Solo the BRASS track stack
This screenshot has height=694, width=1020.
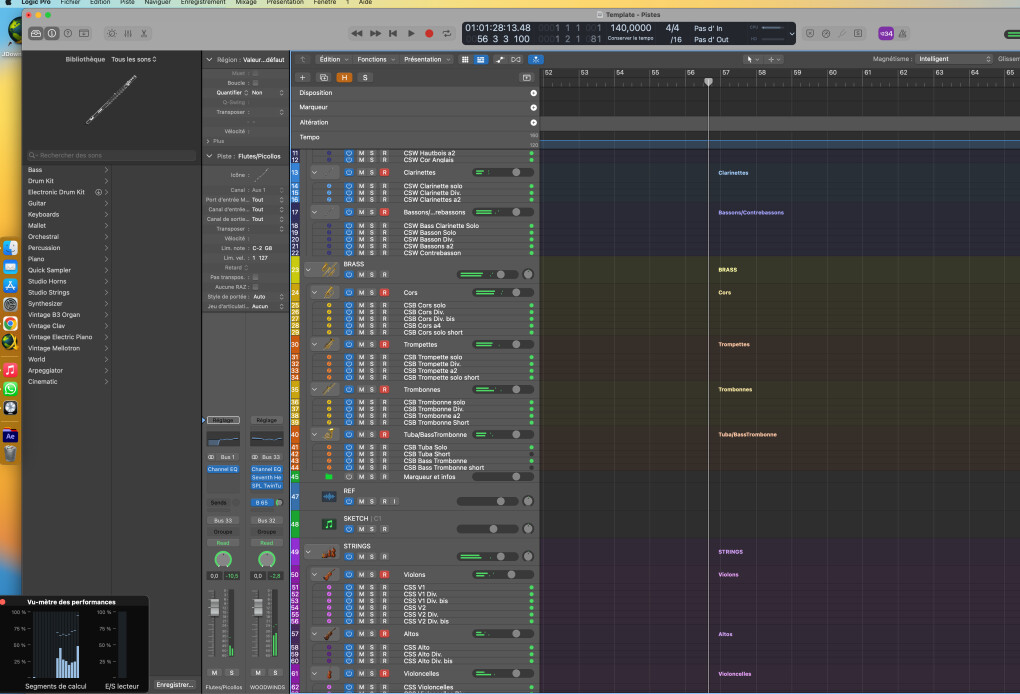[372, 274]
